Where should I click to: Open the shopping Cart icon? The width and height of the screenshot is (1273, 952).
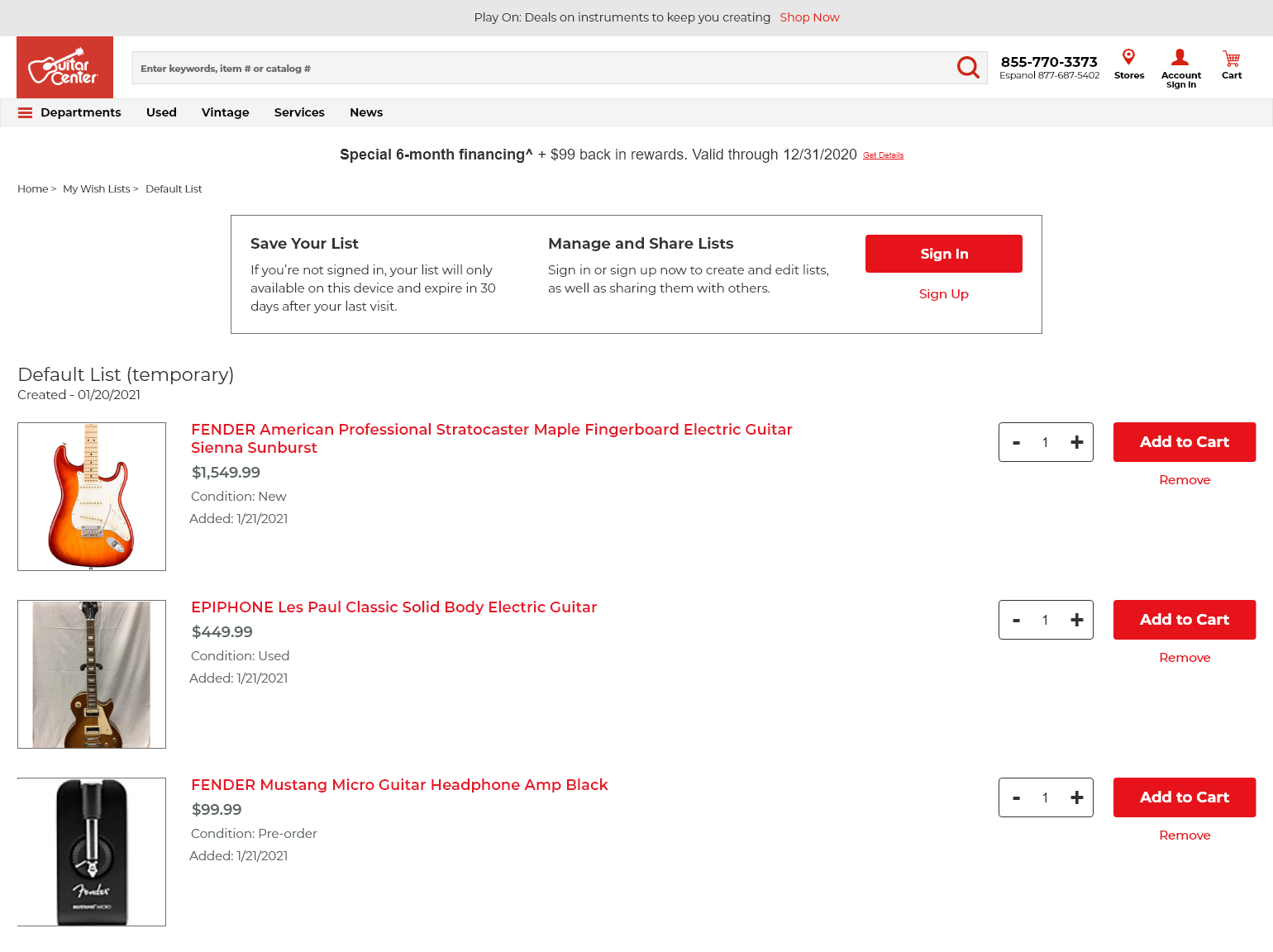click(1232, 64)
